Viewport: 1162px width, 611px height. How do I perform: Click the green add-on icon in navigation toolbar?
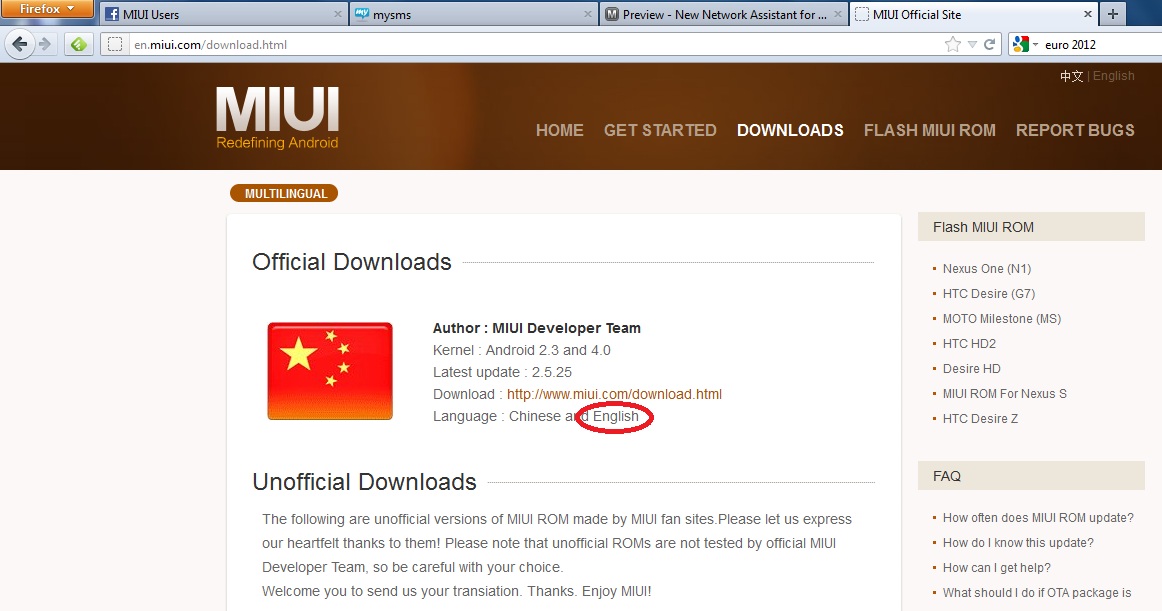(x=79, y=44)
